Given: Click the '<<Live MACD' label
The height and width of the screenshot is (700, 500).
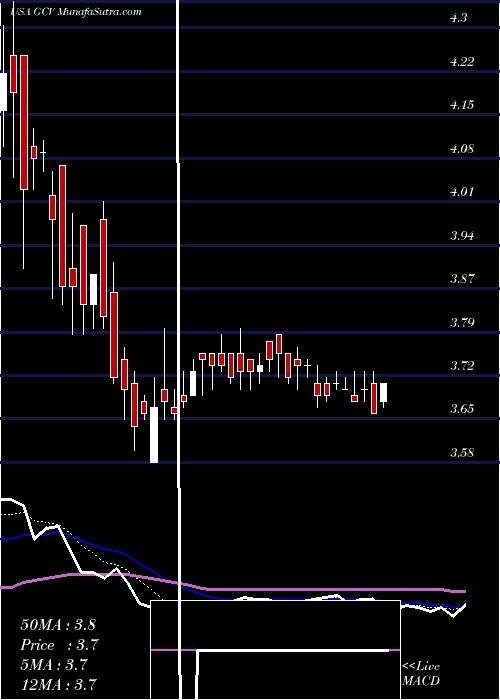Looking at the screenshot, I should click(421, 674).
